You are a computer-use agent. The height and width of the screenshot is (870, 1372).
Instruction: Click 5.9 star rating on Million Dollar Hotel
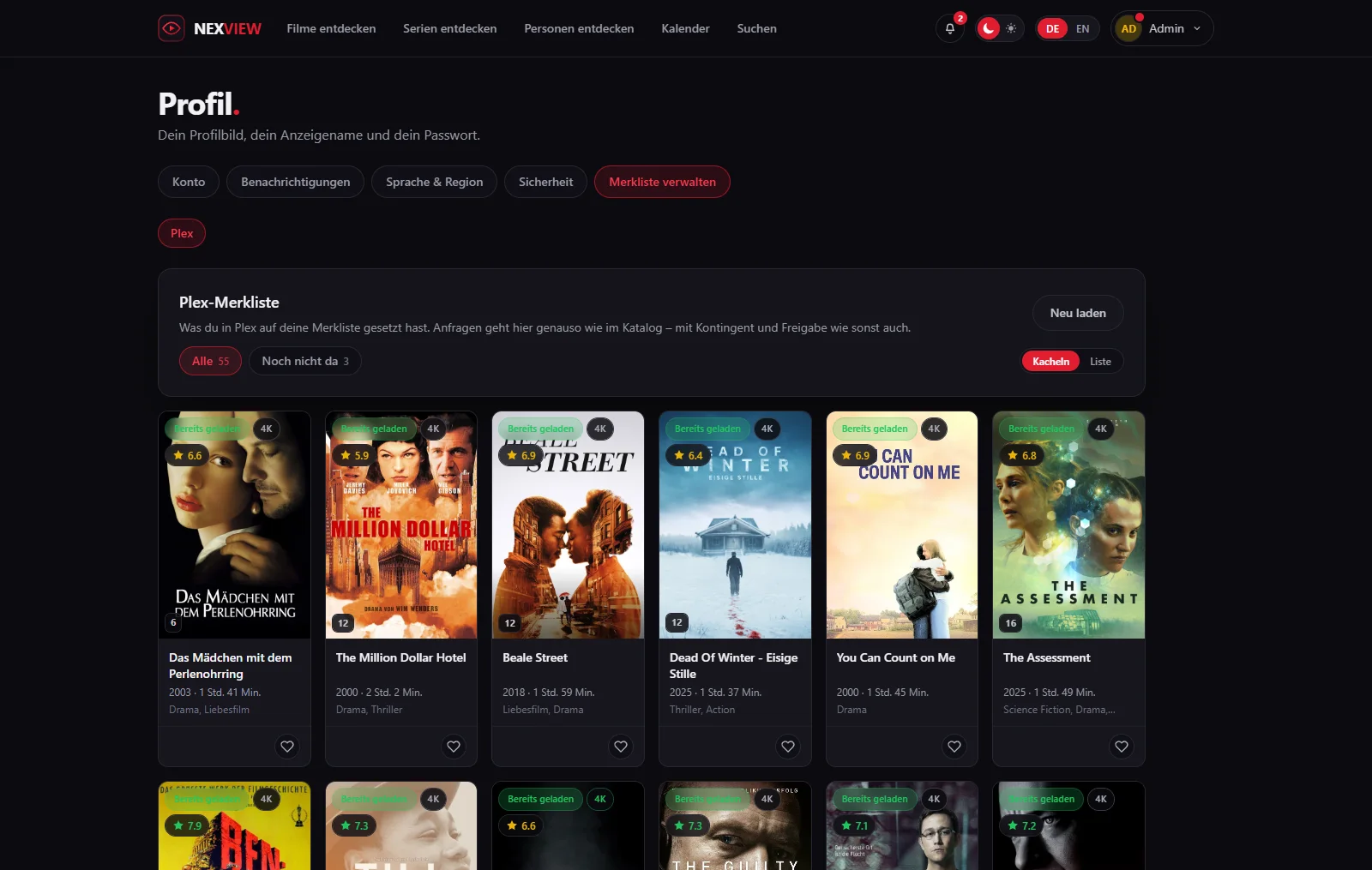(x=354, y=455)
